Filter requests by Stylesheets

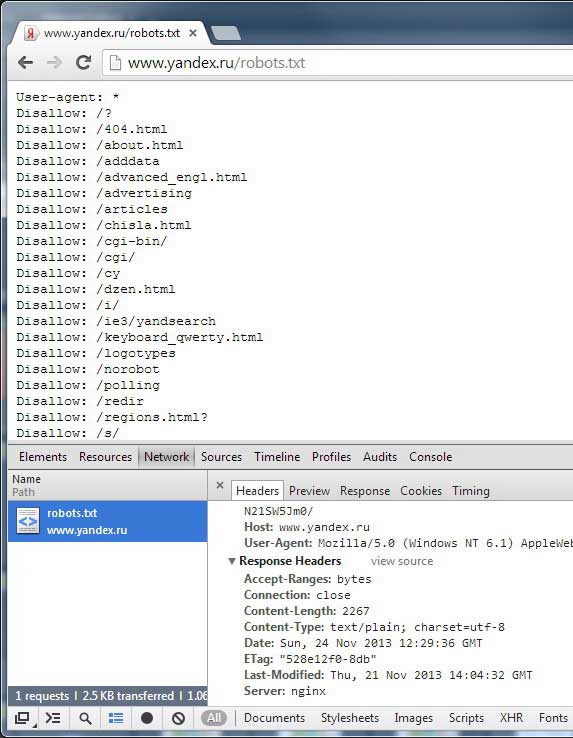(x=350, y=718)
